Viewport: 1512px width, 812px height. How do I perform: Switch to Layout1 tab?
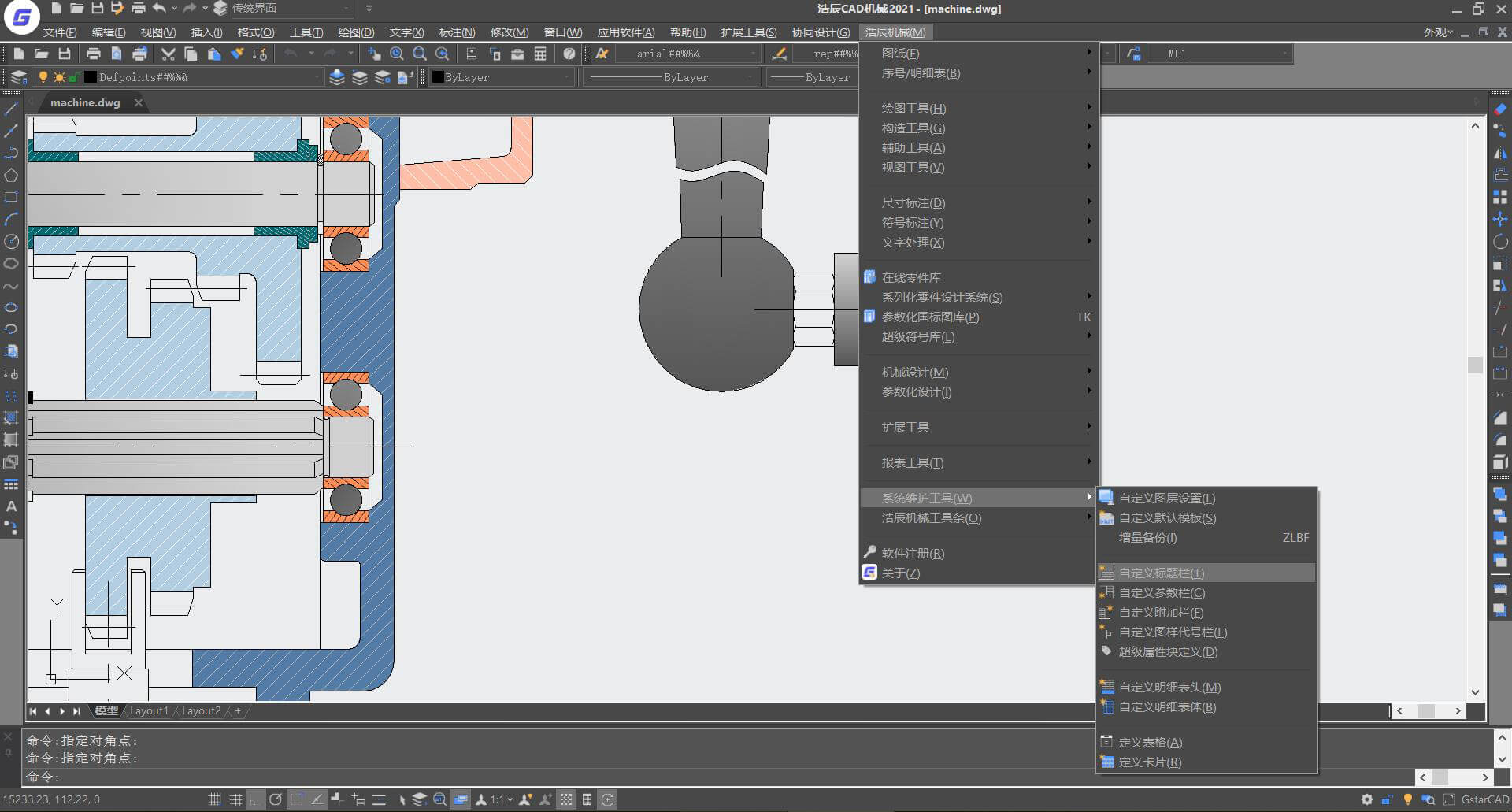pos(149,710)
